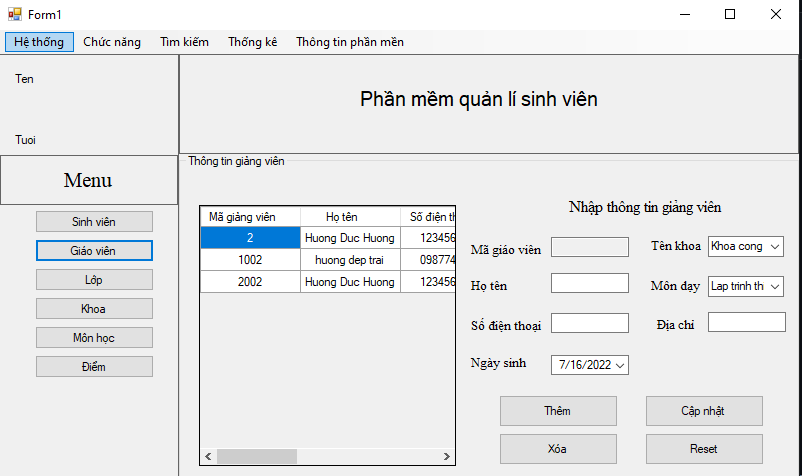Screen dimensions: 802x476
Task: Open the Khoa section button
Action: [94, 309]
